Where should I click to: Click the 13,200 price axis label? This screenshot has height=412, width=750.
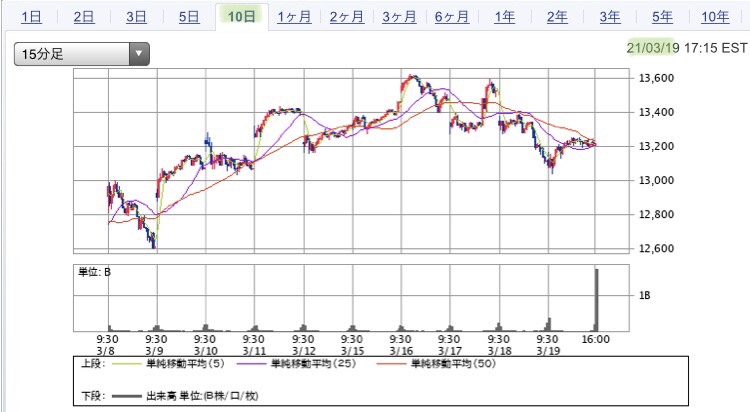pos(656,146)
